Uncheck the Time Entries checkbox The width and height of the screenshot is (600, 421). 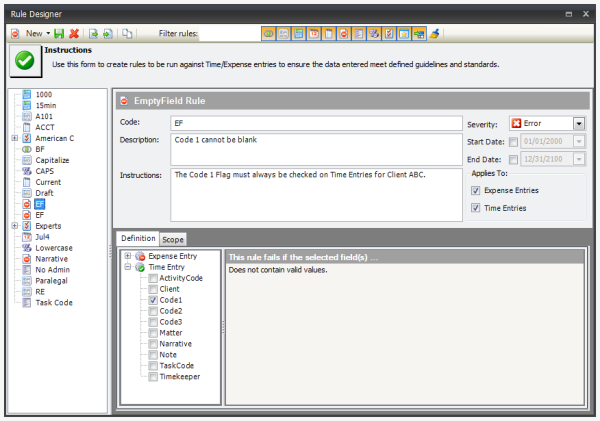point(475,208)
